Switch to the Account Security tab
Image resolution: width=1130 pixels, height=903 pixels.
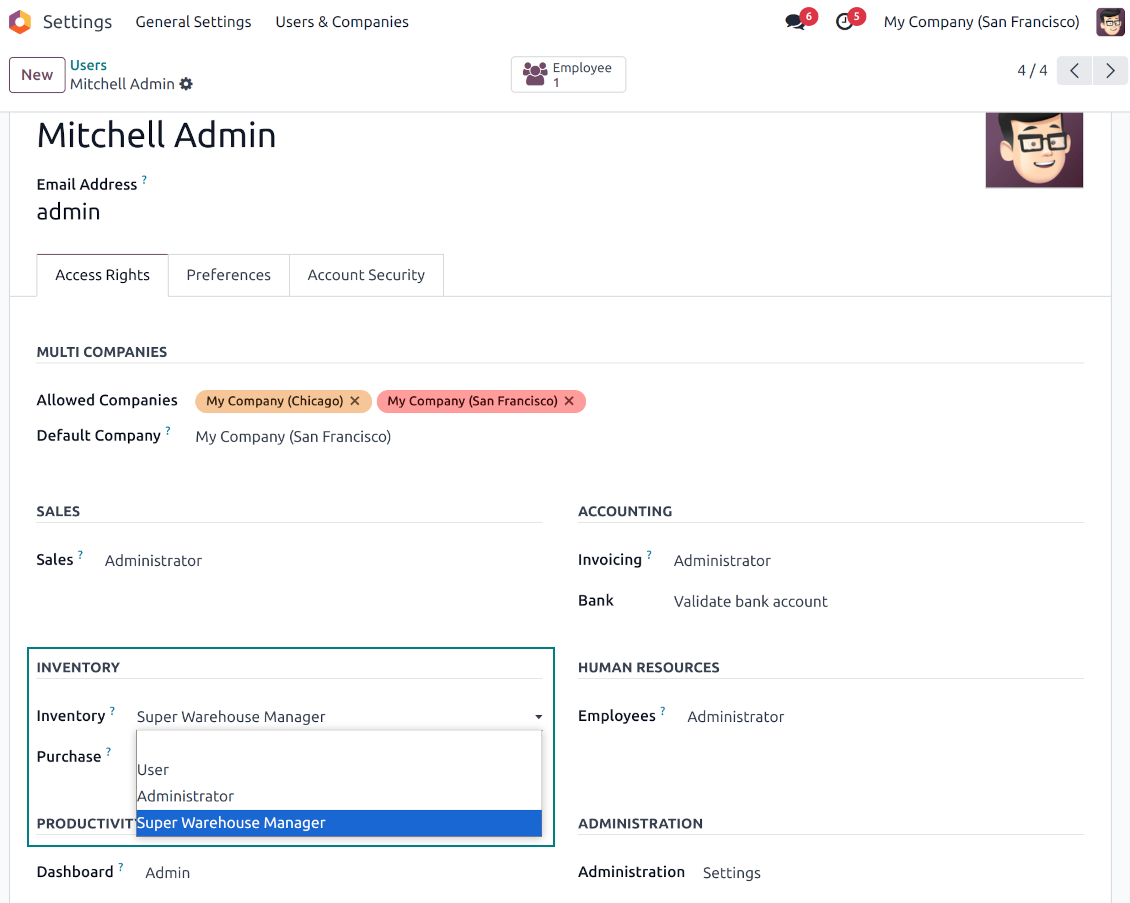tap(366, 275)
